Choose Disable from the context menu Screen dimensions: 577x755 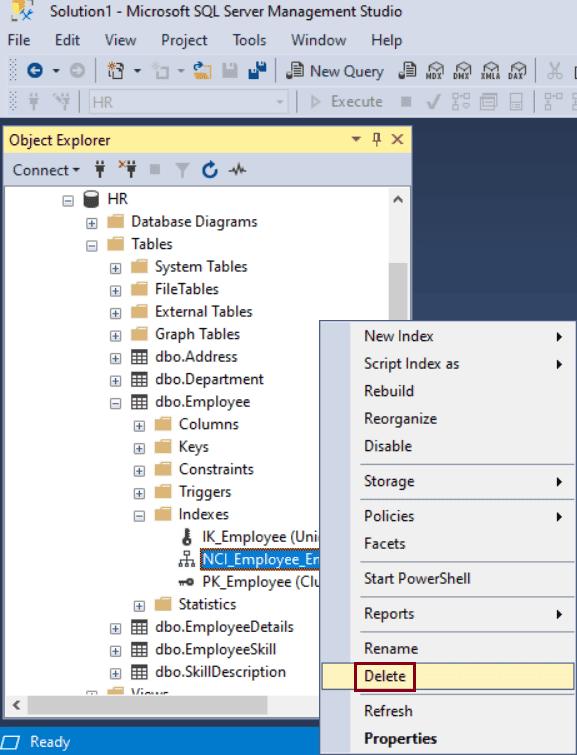pyautogui.click(x=448, y=446)
